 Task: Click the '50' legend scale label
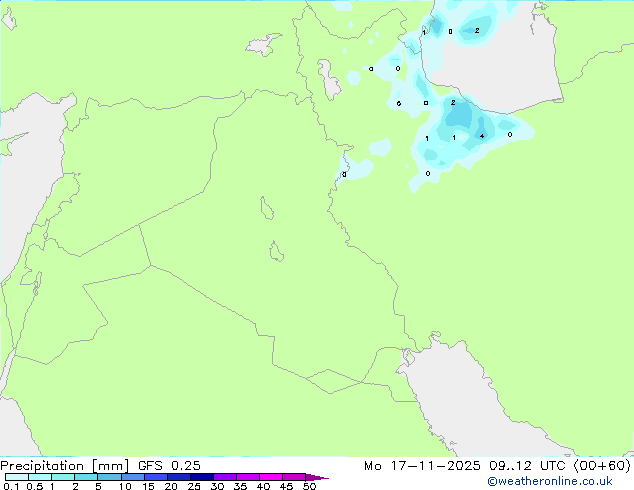[x=310, y=486]
